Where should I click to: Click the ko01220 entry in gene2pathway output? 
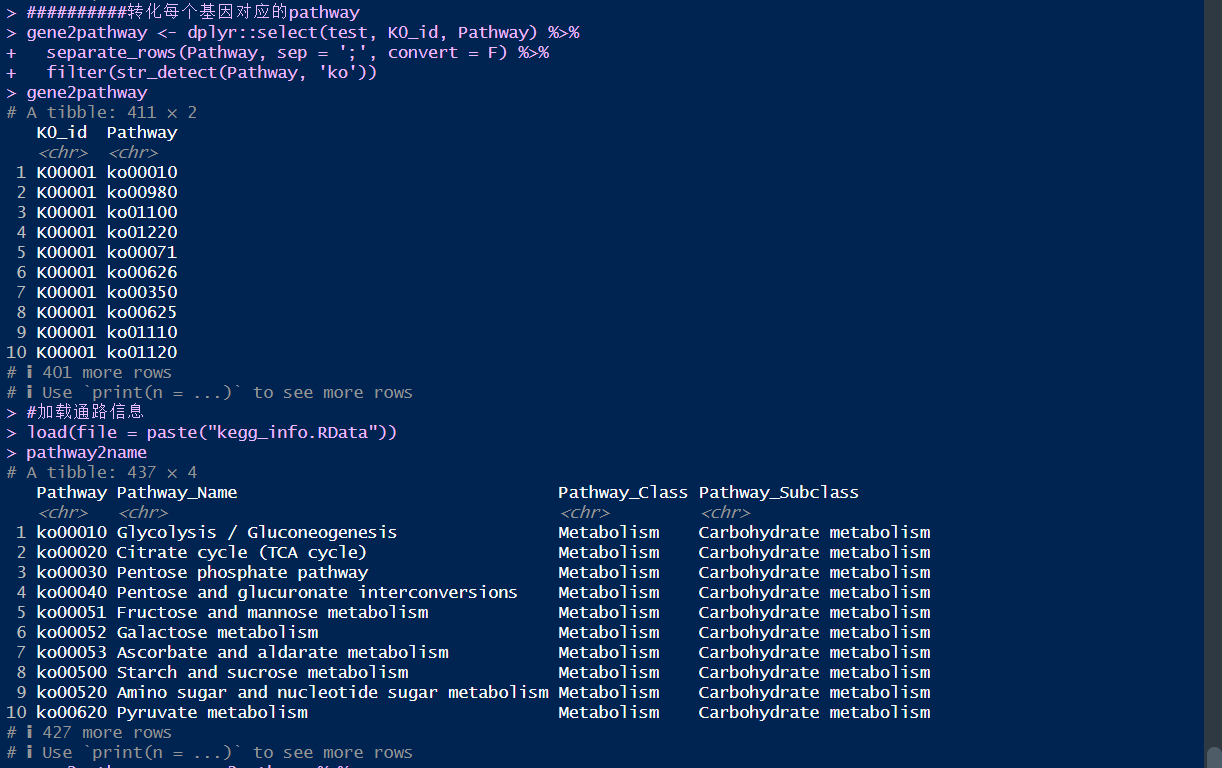tap(142, 232)
